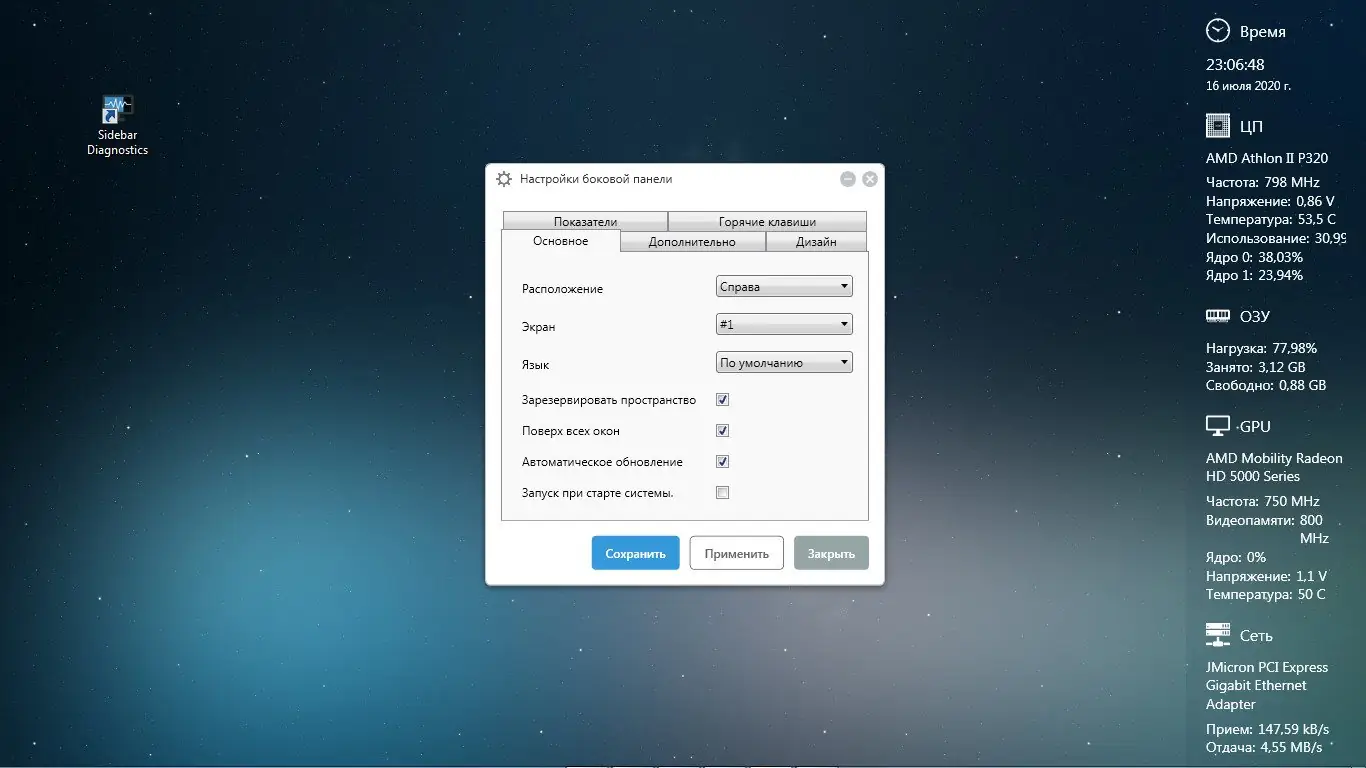1366x768 pixels.
Task: Expand the Экран selector showing #1
Action: (x=783, y=324)
